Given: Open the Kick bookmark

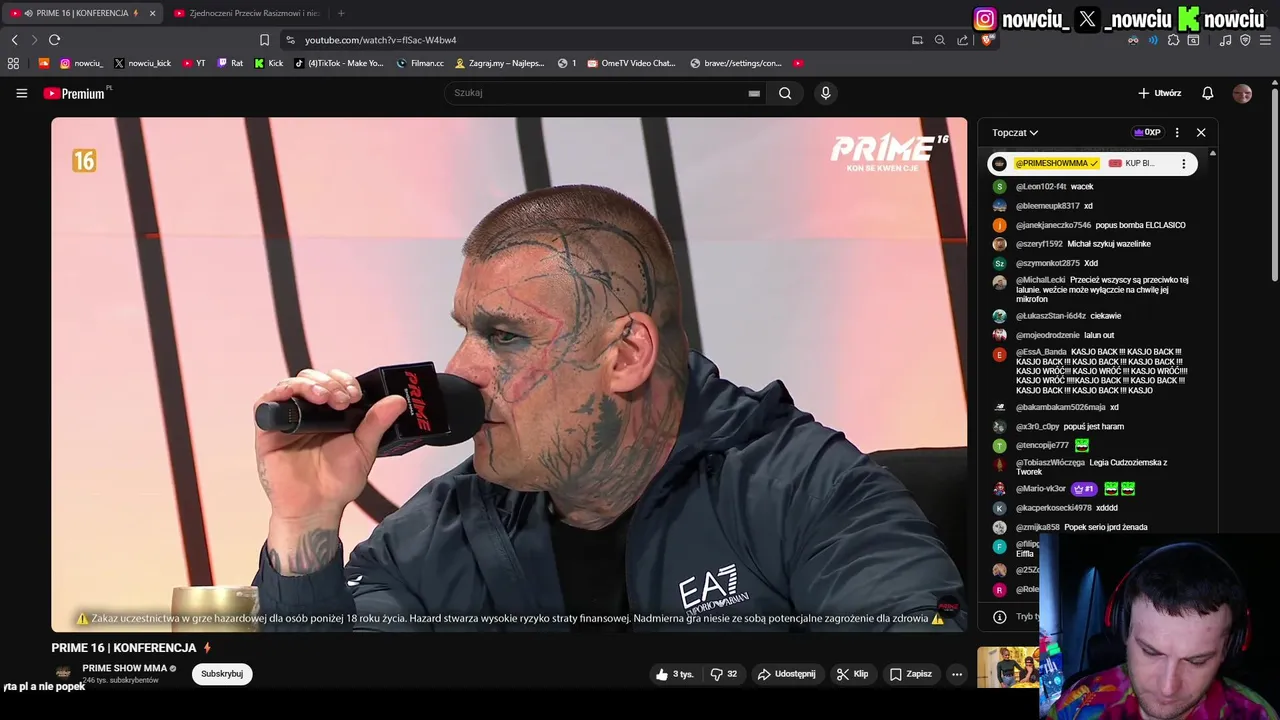Looking at the screenshot, I should pos(268,63).
